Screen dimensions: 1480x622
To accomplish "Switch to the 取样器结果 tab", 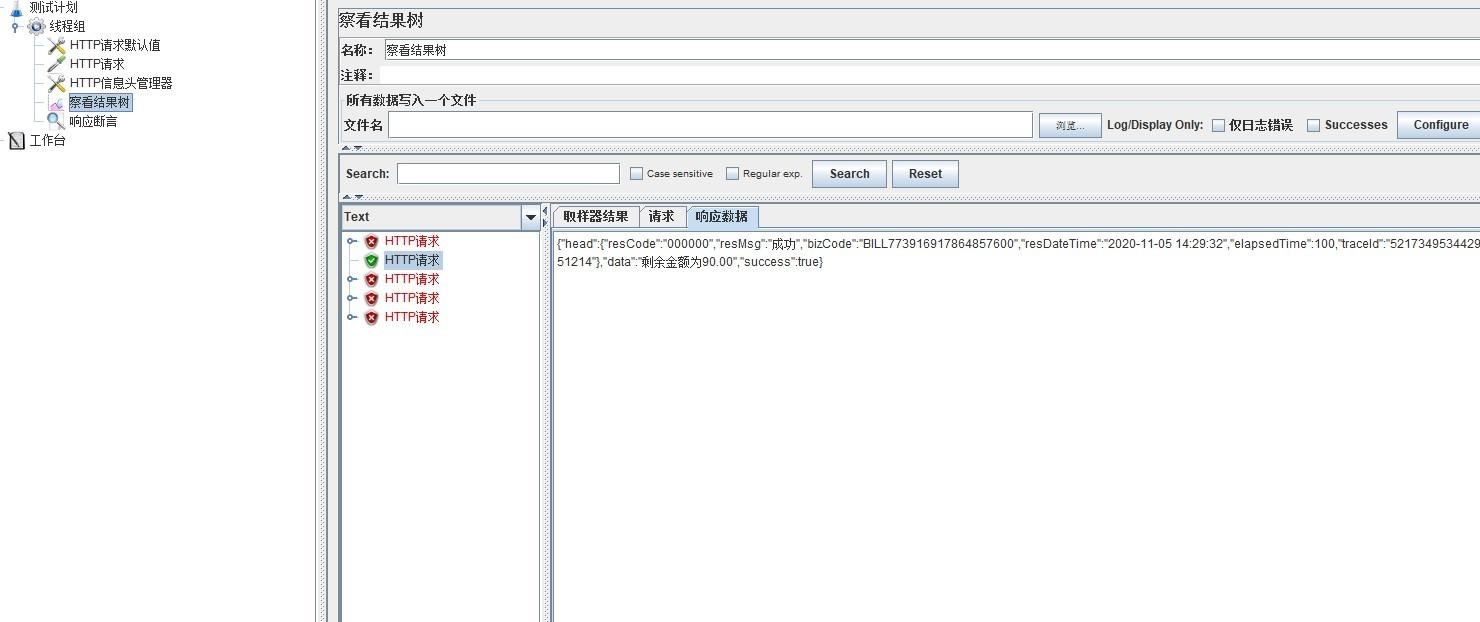I will click(x=595, y=217).
